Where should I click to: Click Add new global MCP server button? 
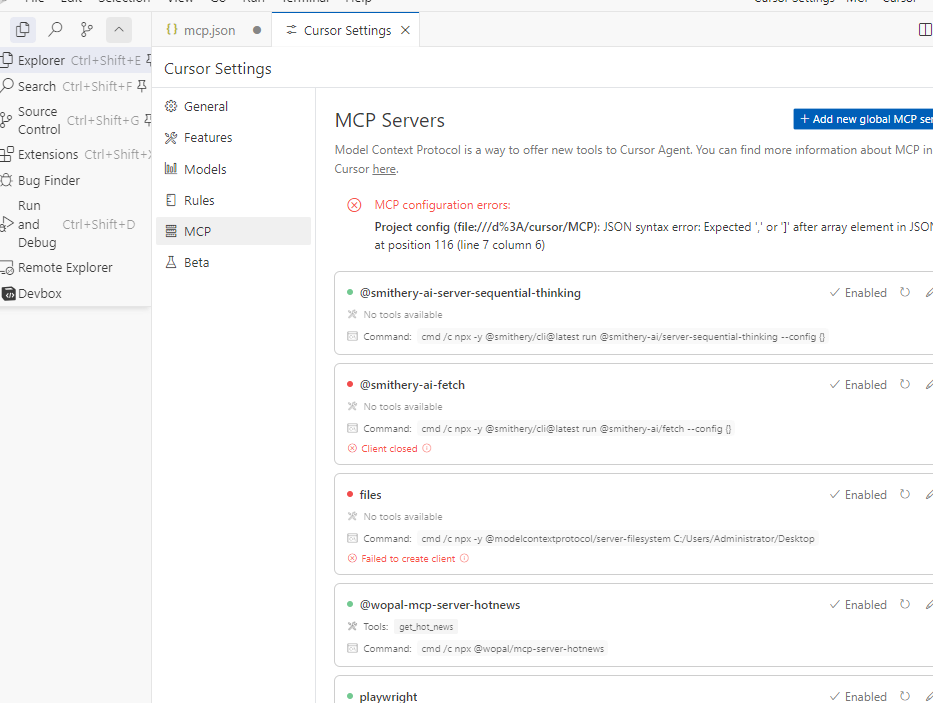coord(863,119)
